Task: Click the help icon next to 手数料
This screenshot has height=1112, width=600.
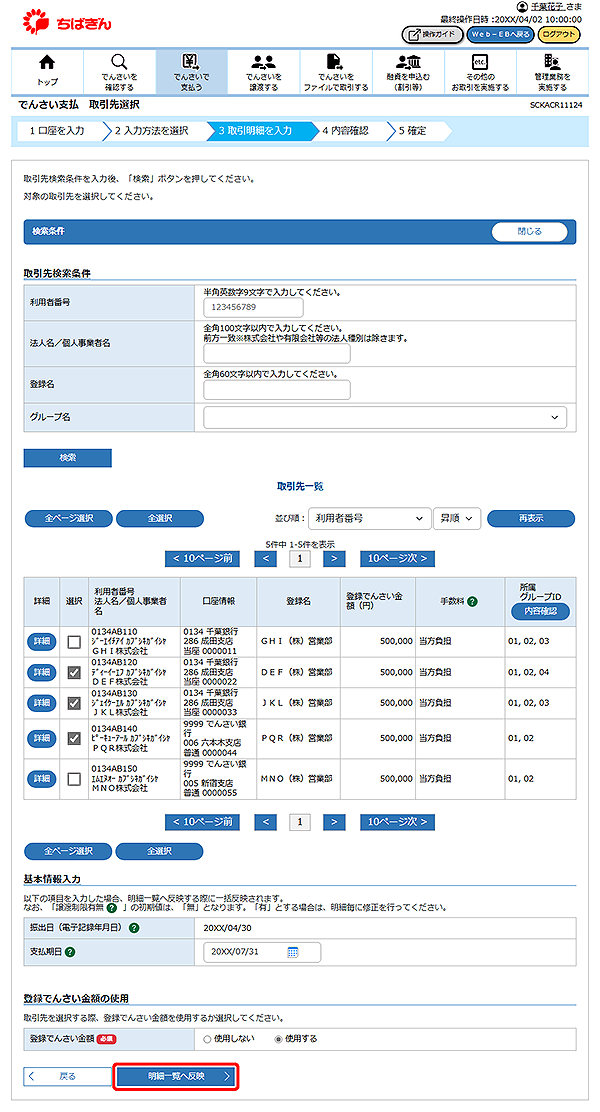Action: coord(472,601)
